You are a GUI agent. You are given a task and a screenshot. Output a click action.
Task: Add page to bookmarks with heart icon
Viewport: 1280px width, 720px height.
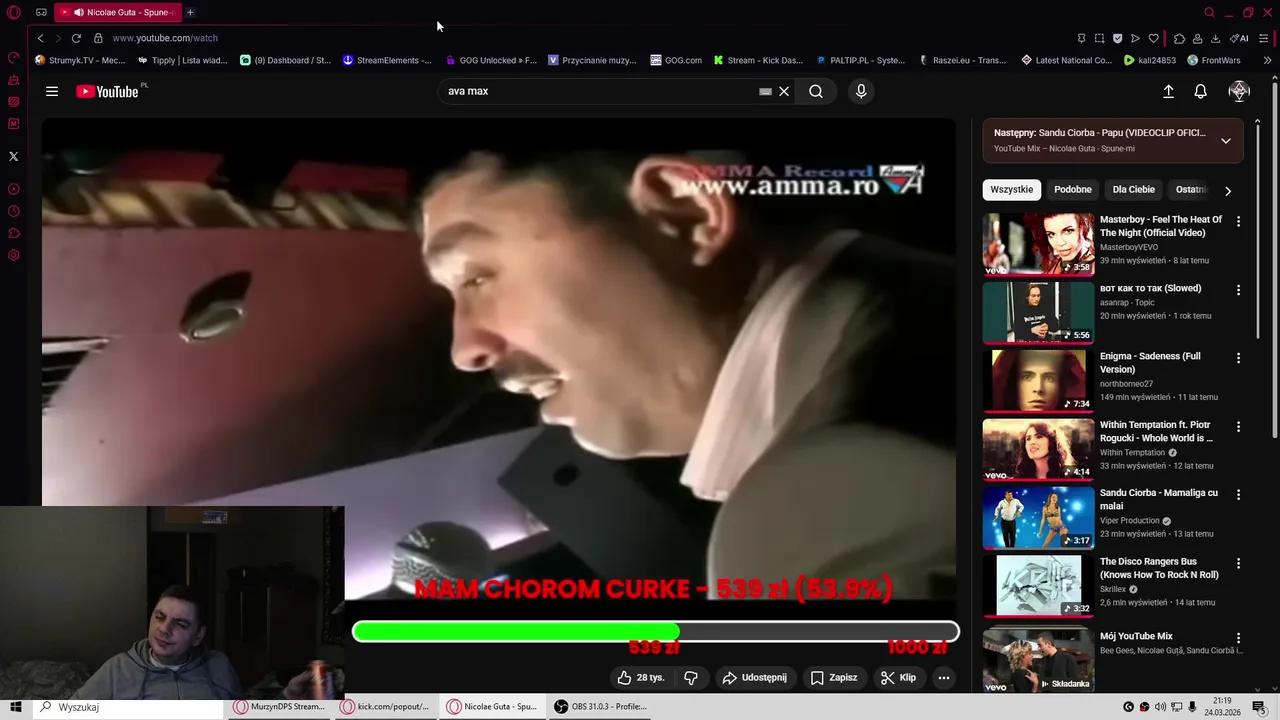tap(1153, 38)
